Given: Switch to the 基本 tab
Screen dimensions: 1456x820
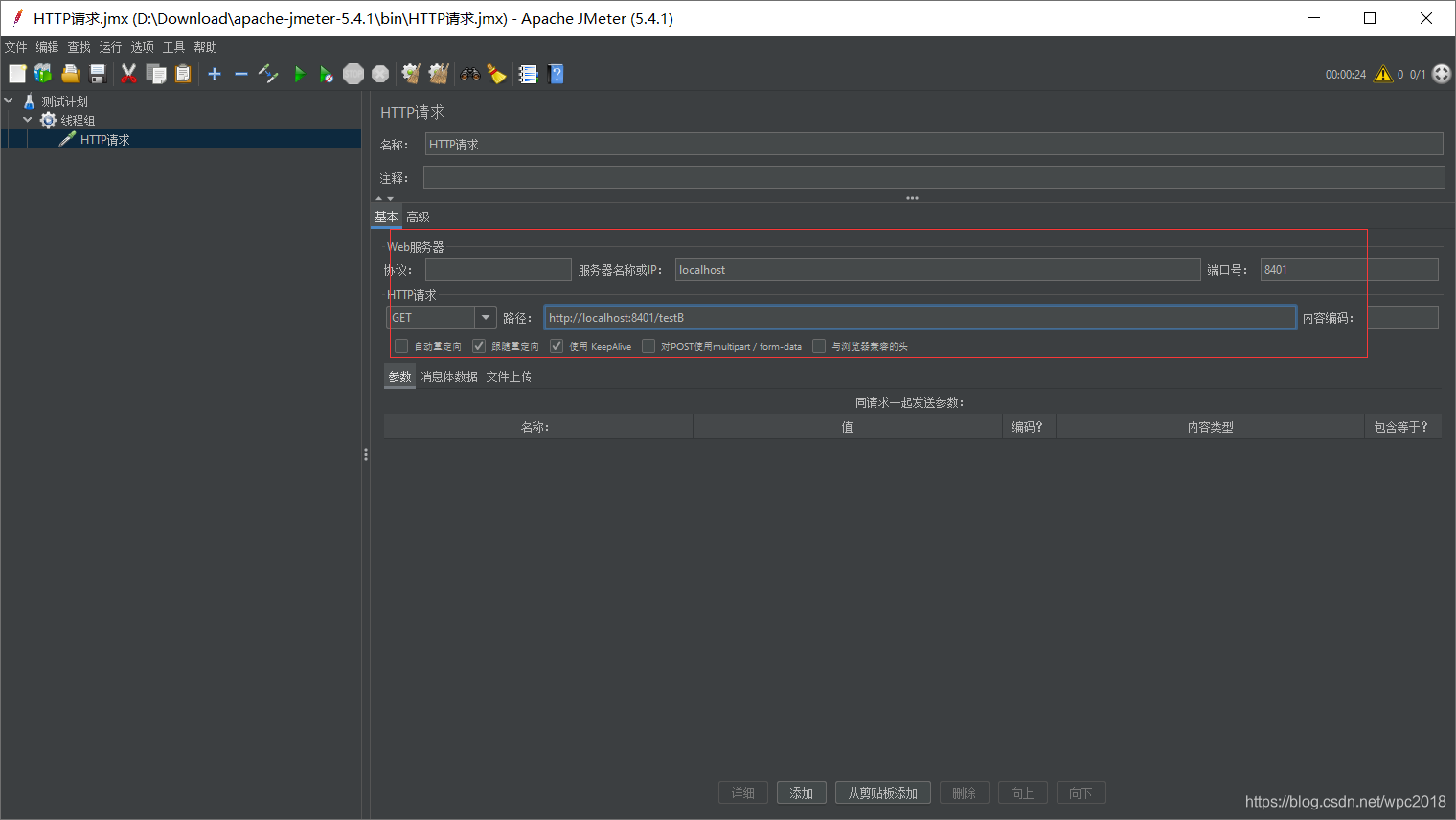Looking at the screenshot, I should click(386, 217).
